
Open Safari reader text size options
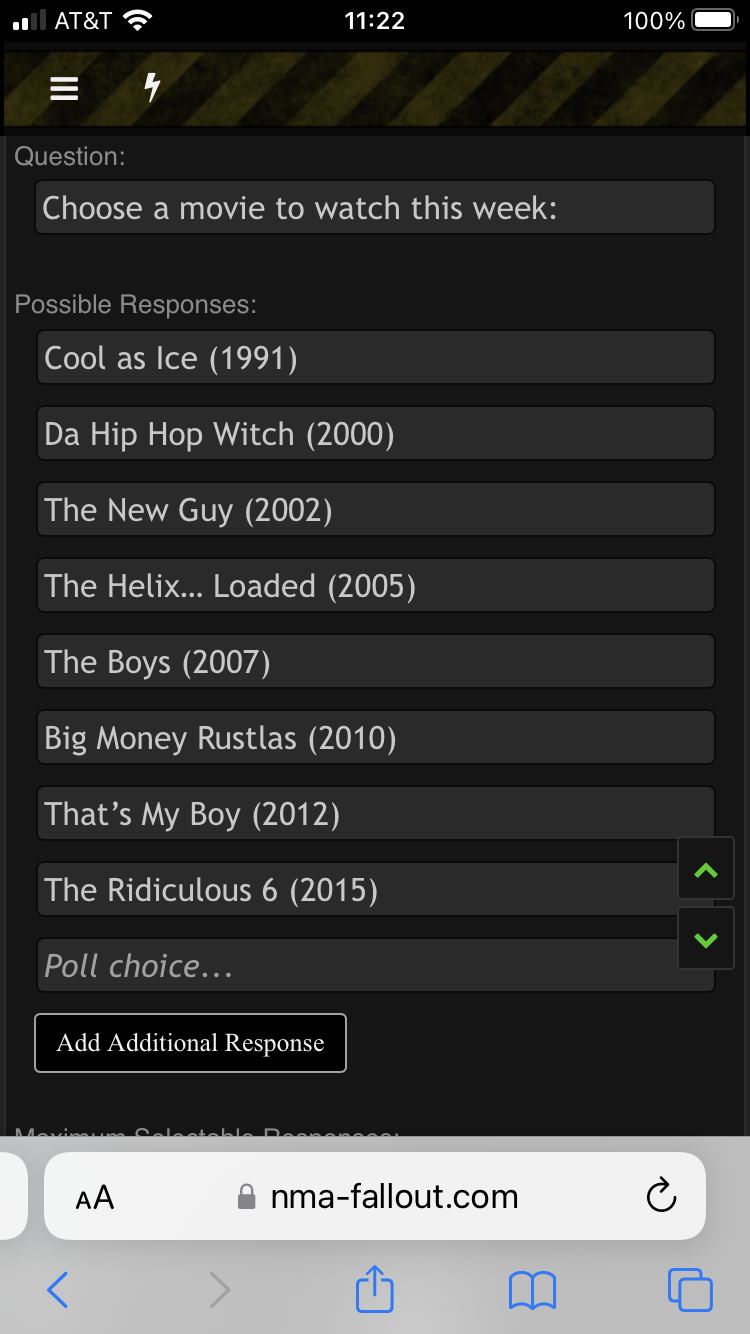pyautogui.click(x=95, y=1197)
